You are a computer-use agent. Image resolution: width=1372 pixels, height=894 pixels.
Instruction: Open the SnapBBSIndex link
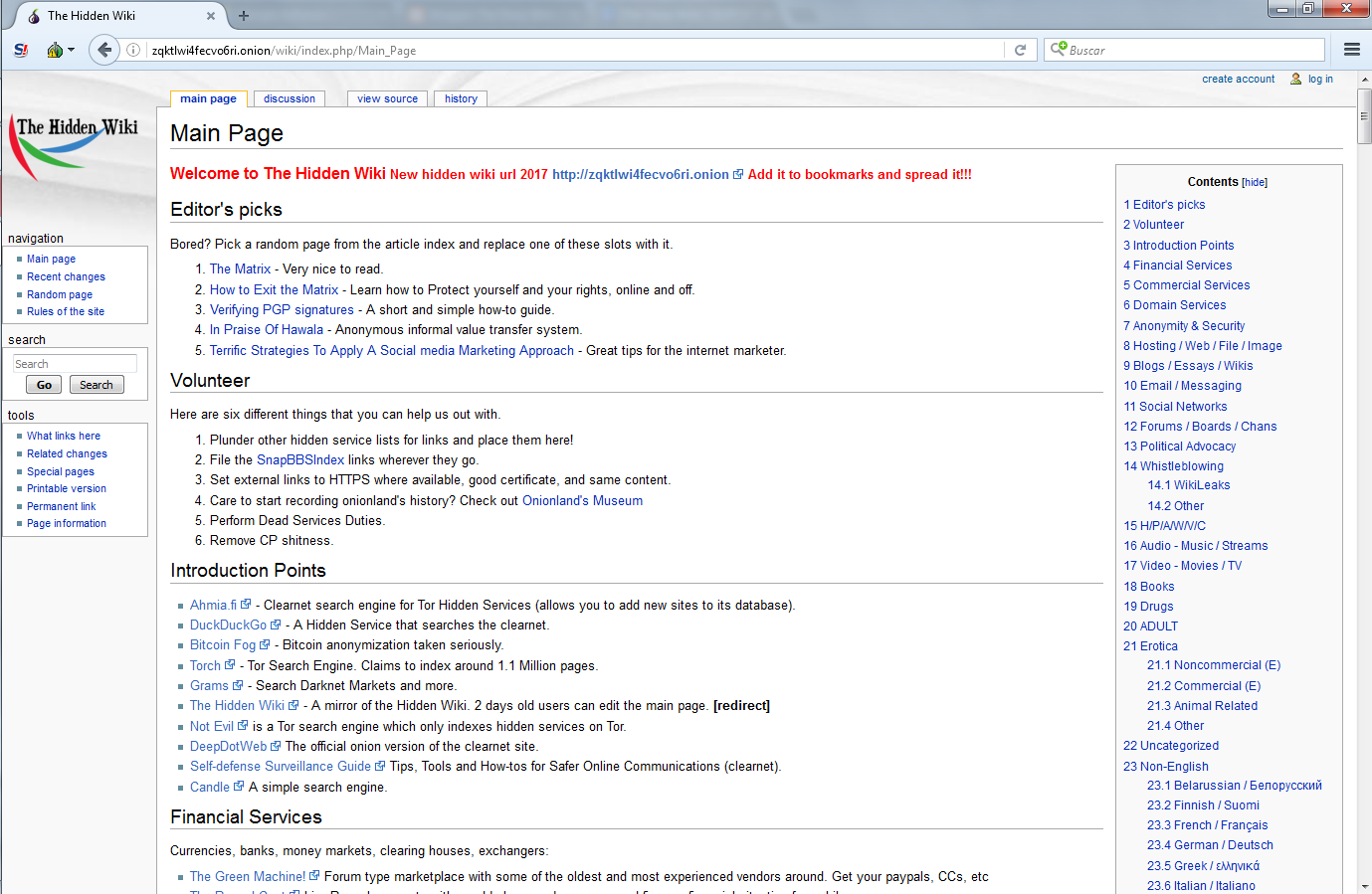(x=300, y=459)
